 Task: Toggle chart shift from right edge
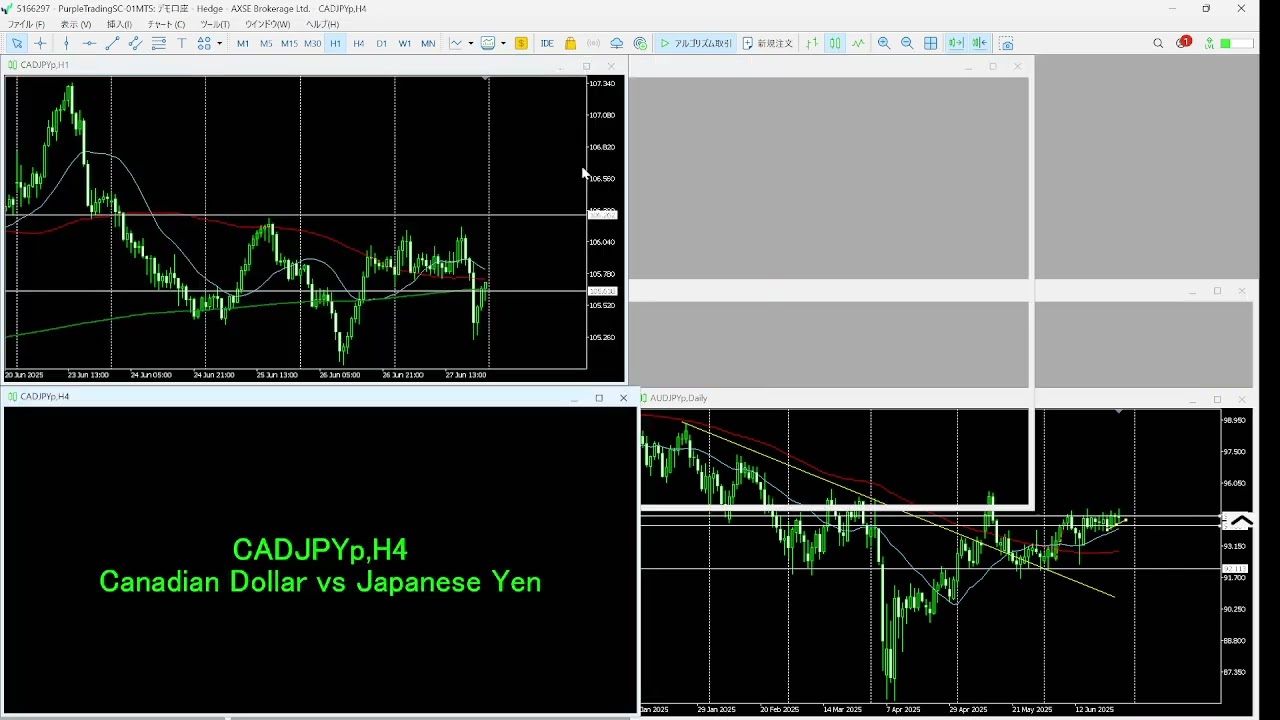point(979,43)
